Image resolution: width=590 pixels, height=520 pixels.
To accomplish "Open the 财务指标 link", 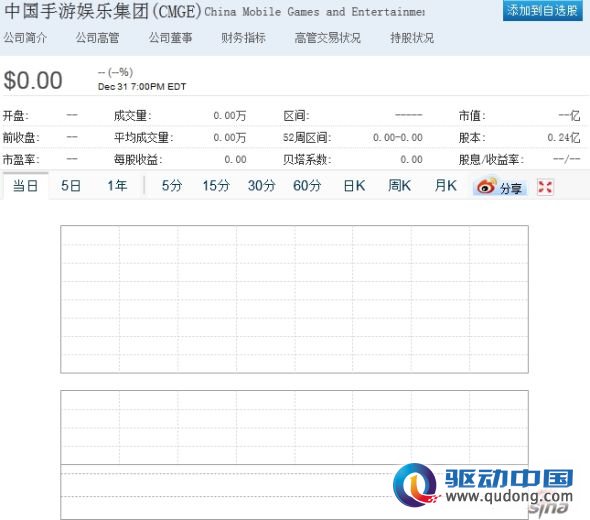I will (x=243, y=38).
